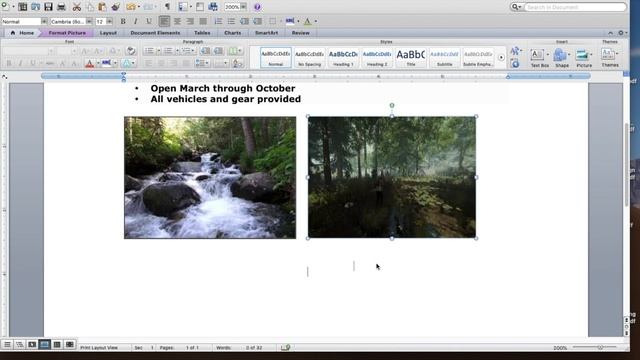Click the Paste clipboard icon
This screenshot has height=360, width=640.
click(x=102, y=7)
